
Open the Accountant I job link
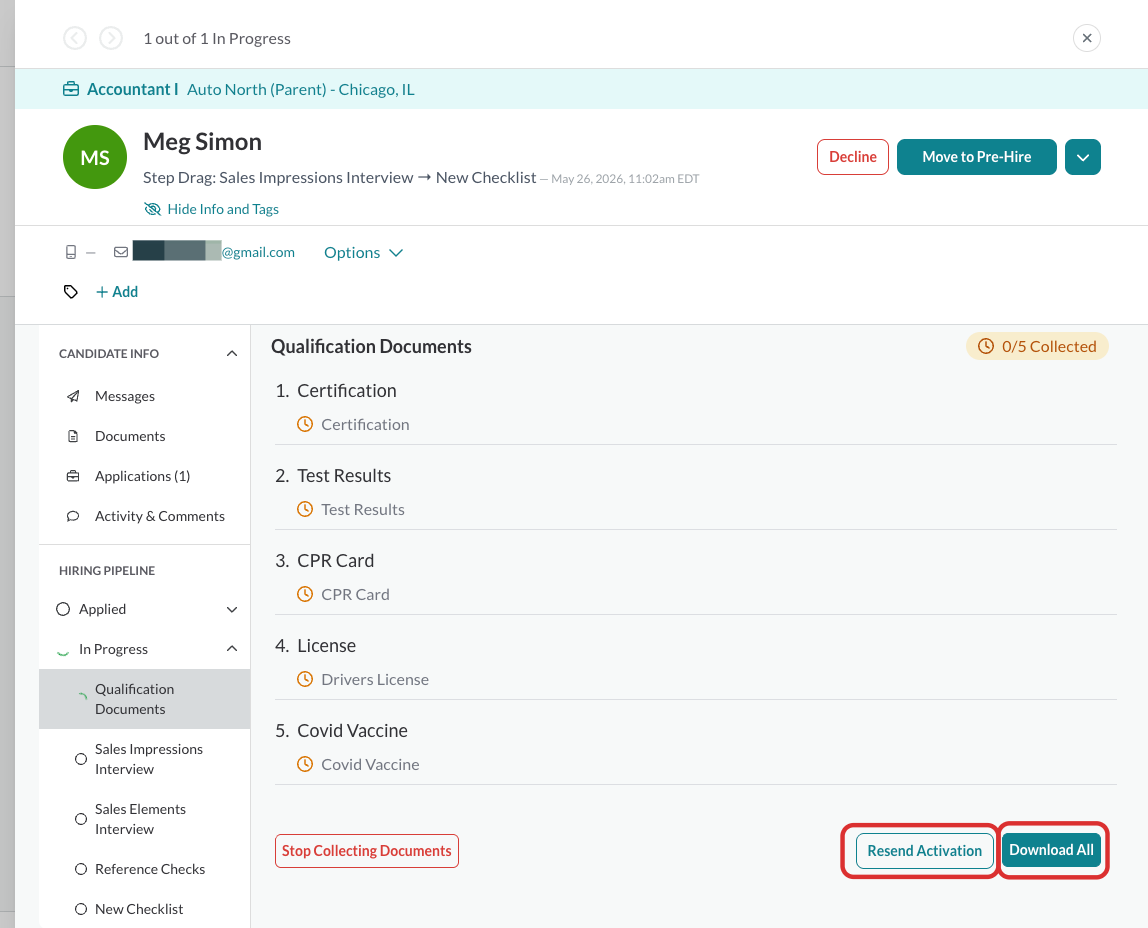click(133, 89)
